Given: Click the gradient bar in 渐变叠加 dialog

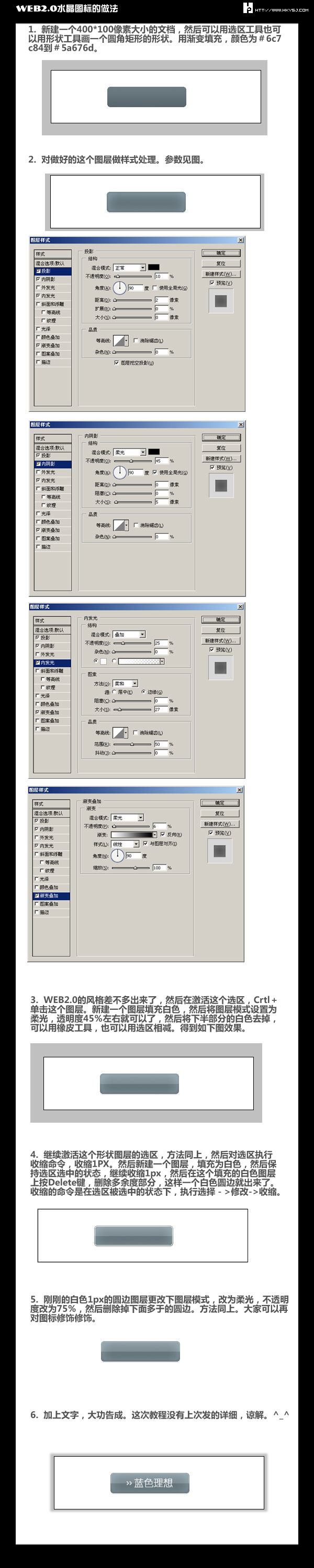Looking at the screenshot, I should [131, 835].
